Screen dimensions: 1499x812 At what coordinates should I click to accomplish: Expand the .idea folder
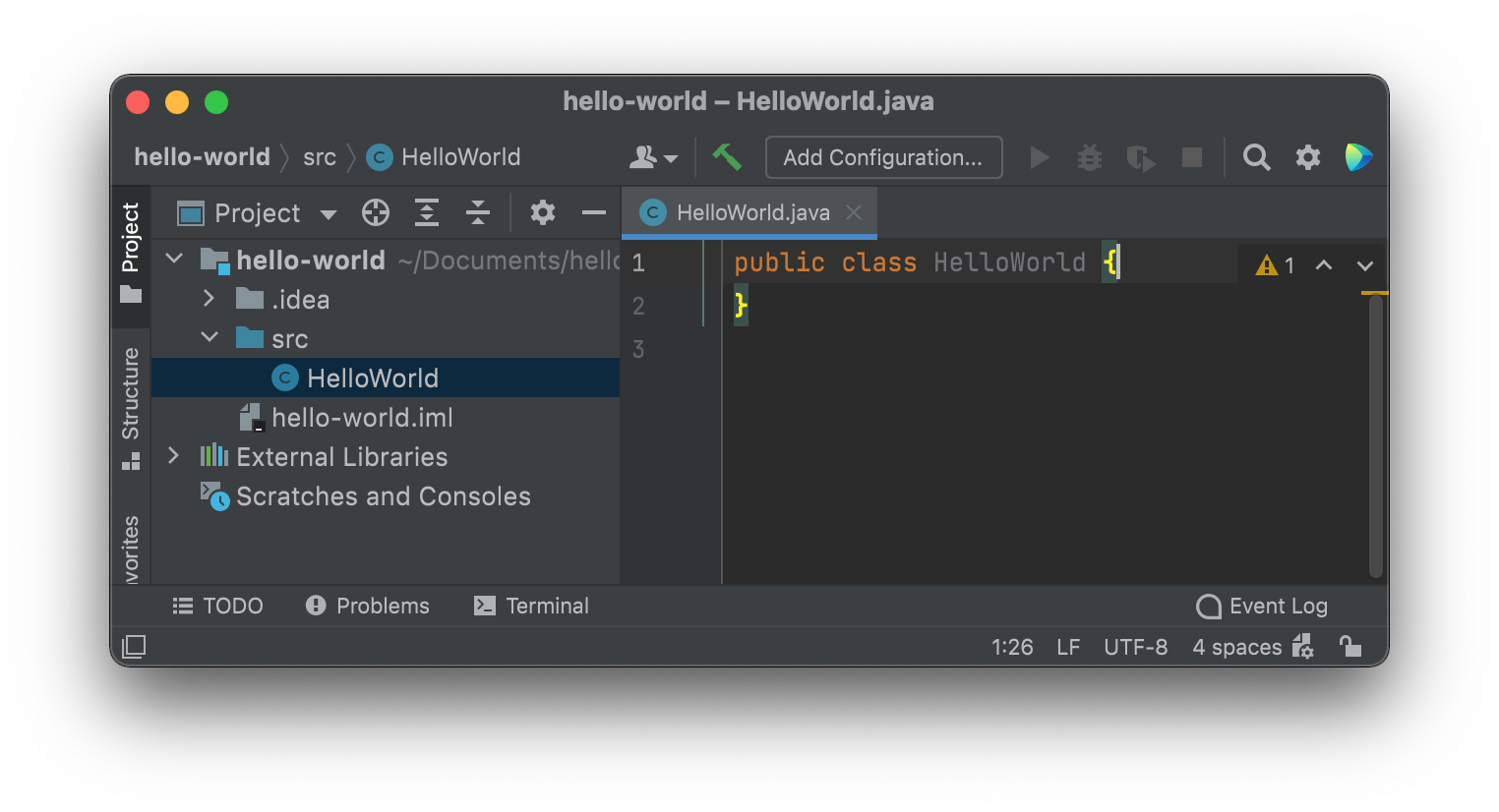[209, 298]
